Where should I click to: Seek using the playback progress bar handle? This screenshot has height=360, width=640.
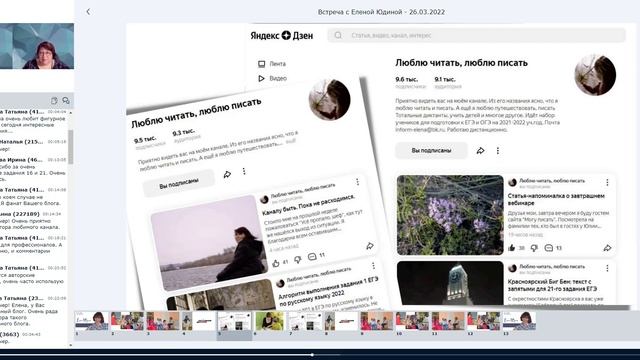[312, 355]
